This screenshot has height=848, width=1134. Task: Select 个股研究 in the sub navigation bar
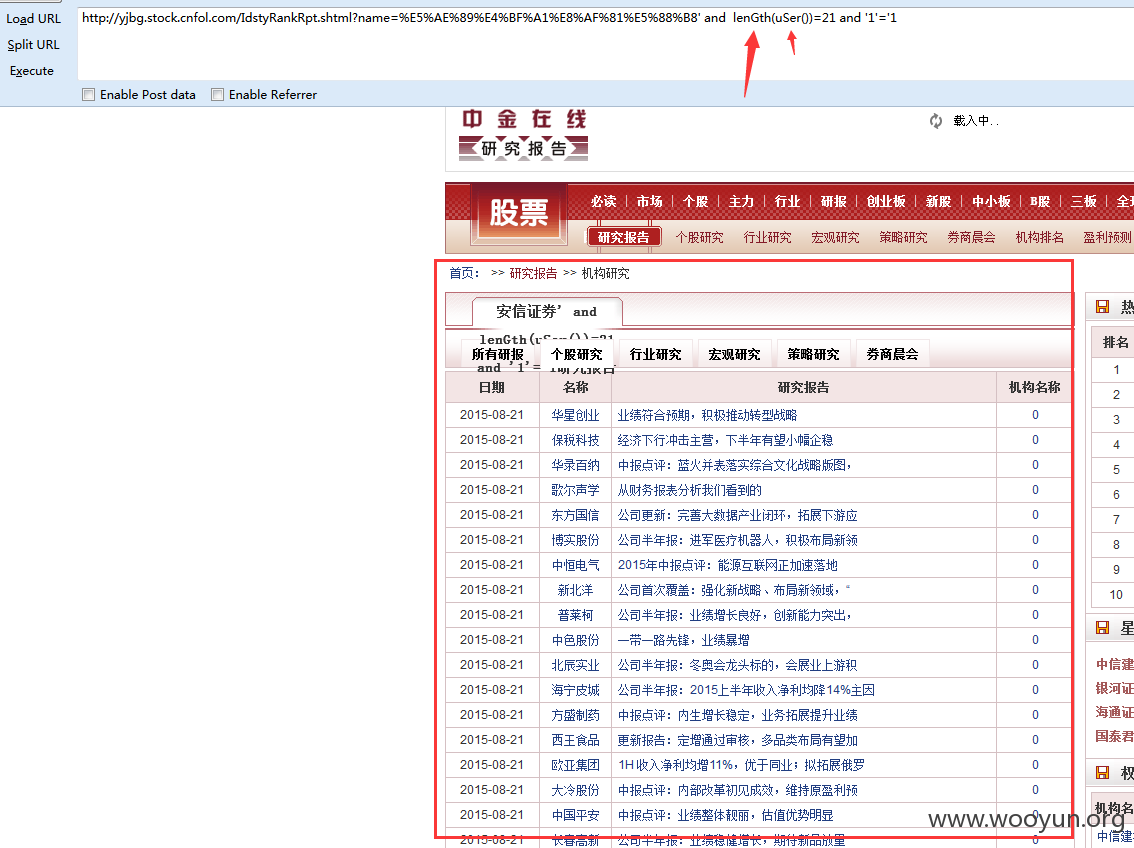699,237
